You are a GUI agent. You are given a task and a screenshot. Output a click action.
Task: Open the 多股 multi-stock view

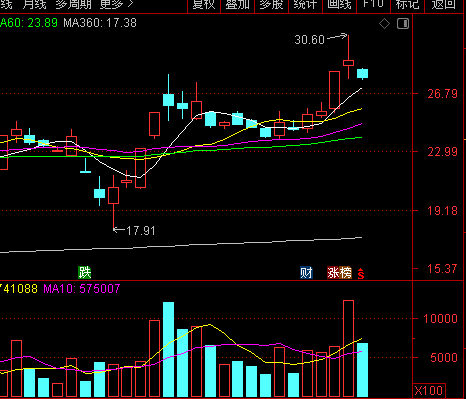(x=271, y=5)
